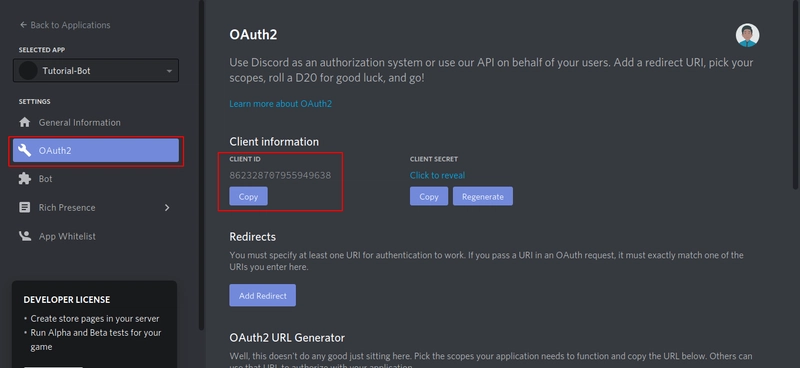Copy the Client Secret
Image resolution: width=800 pixels, height=368 pixels.
click(x=429, y=197)
